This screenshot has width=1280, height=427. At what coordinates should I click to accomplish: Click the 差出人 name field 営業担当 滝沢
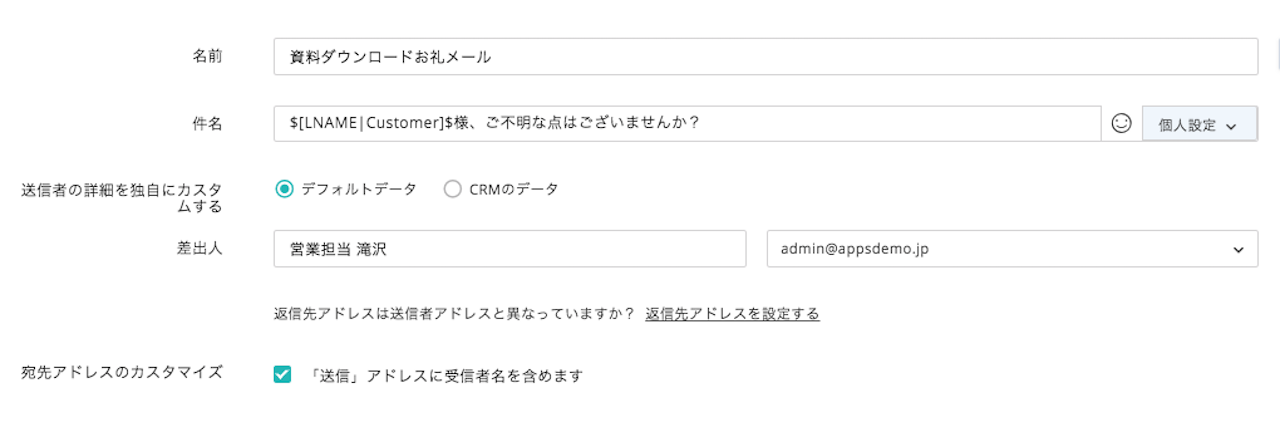[510, 249]
